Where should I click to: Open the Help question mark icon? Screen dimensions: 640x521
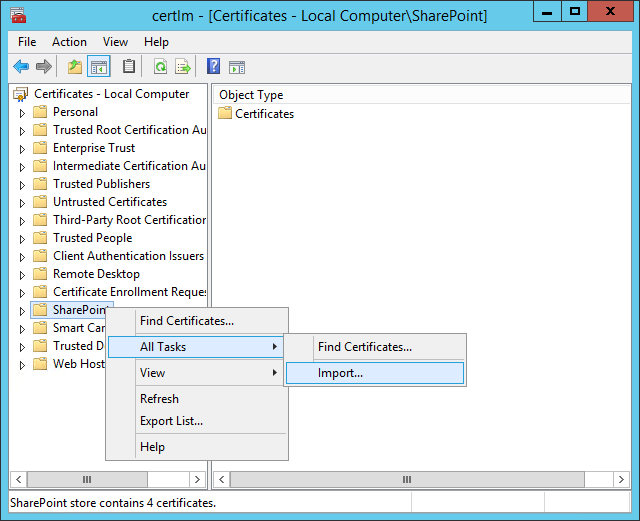pos(213,66)
